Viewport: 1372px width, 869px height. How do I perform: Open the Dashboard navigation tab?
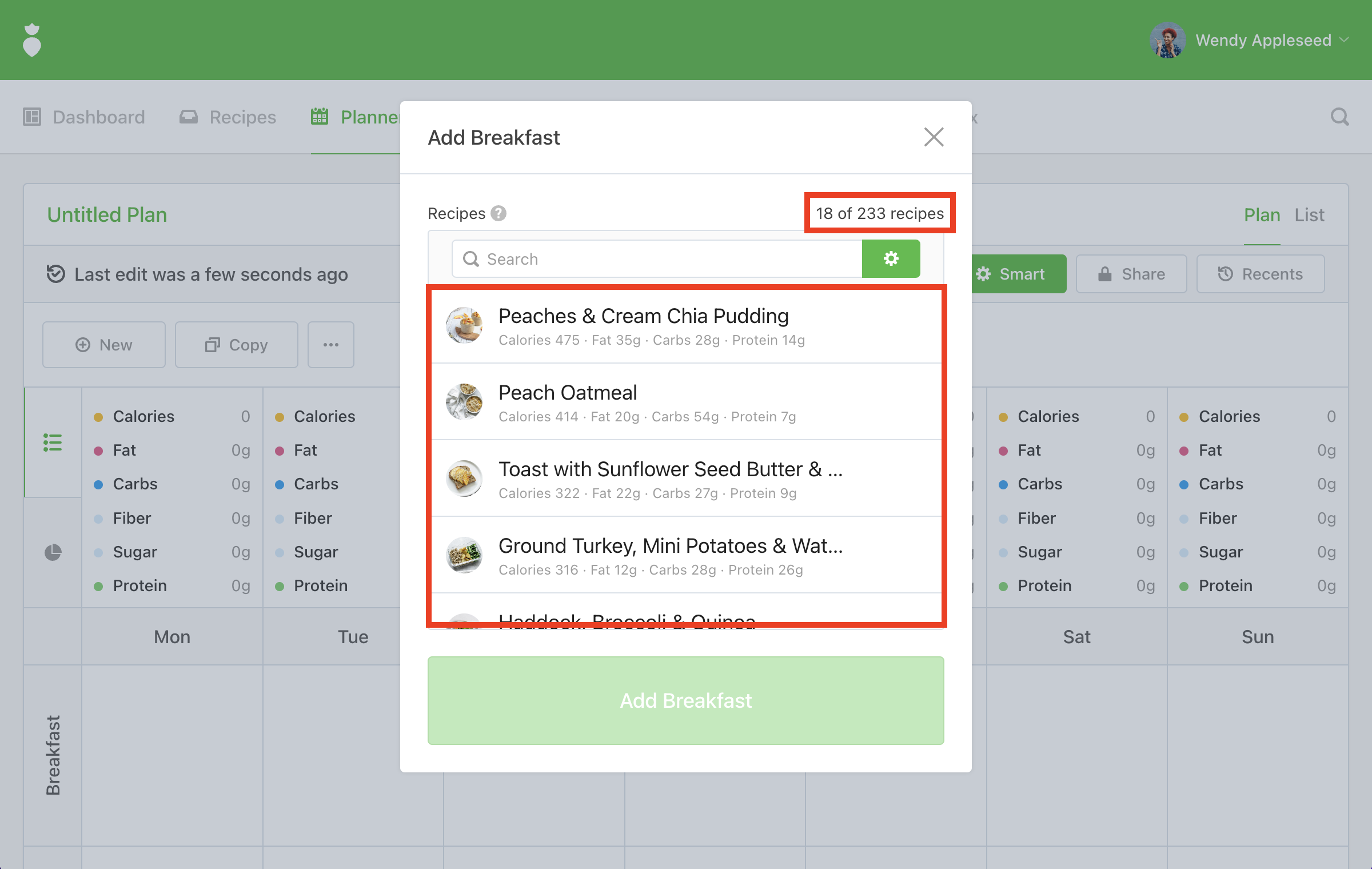[85, 117]
